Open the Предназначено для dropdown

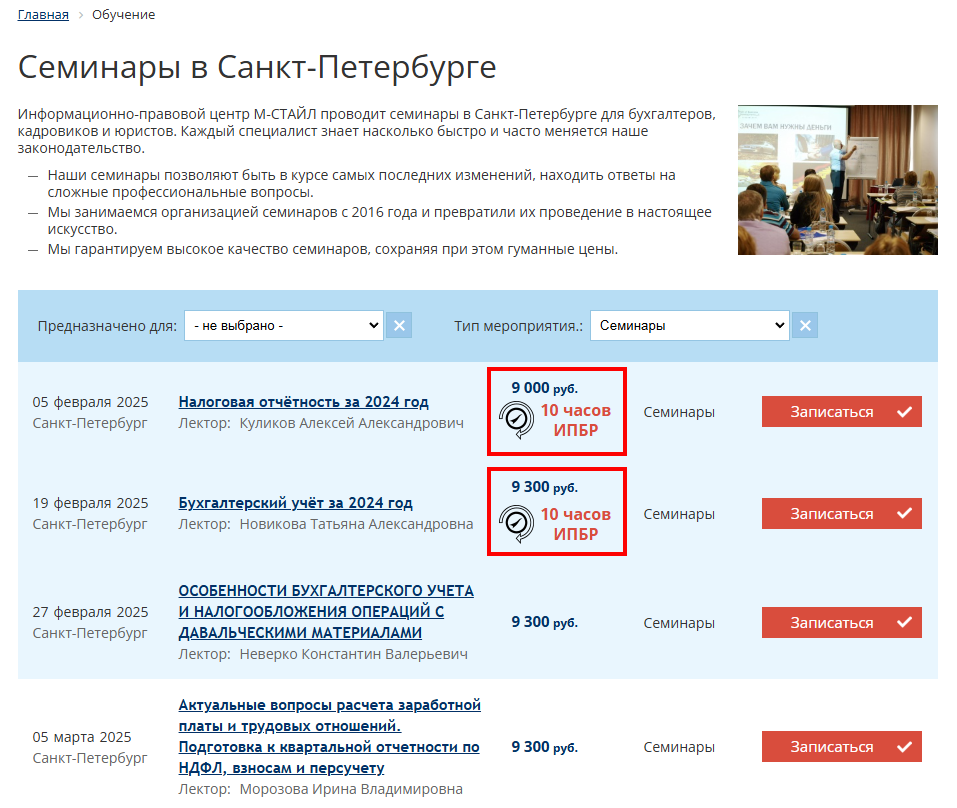[x=283, y=325]
